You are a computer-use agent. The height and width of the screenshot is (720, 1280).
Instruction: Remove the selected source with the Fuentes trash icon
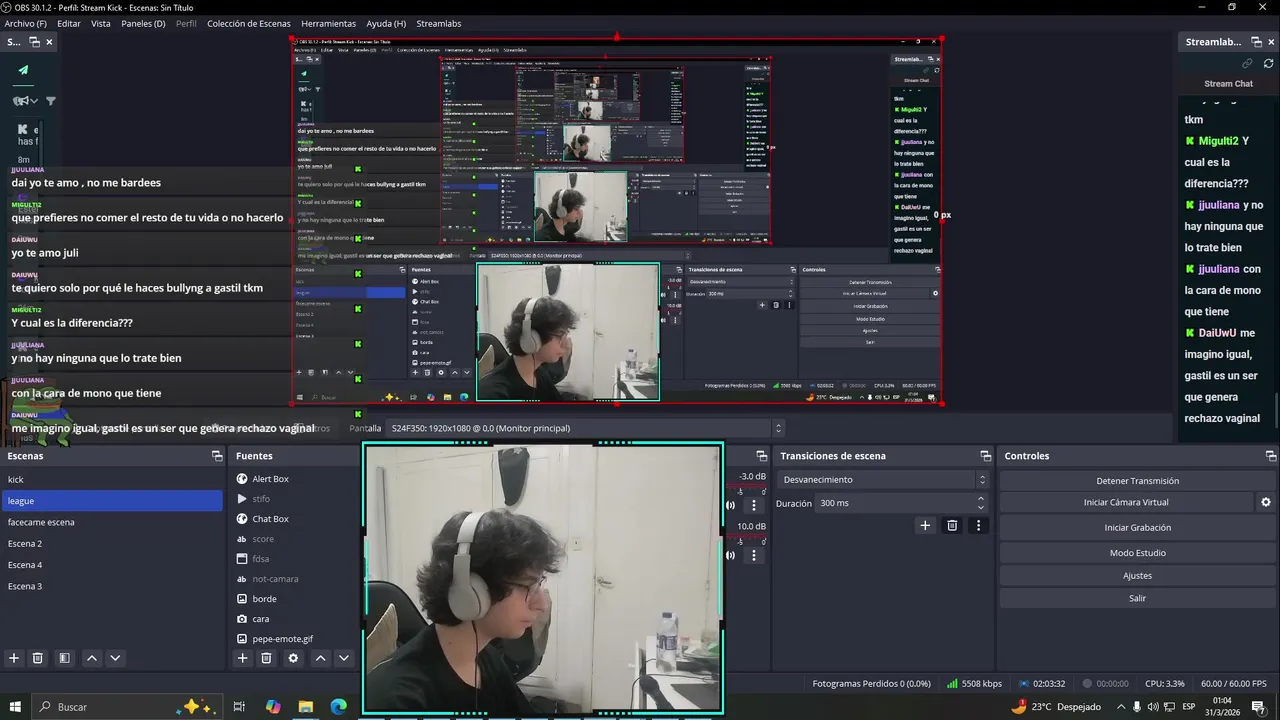click(266, 658)
